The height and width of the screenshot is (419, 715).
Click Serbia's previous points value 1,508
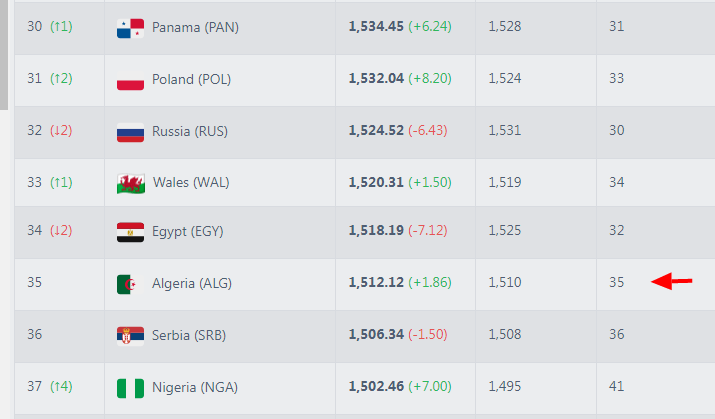504,335
